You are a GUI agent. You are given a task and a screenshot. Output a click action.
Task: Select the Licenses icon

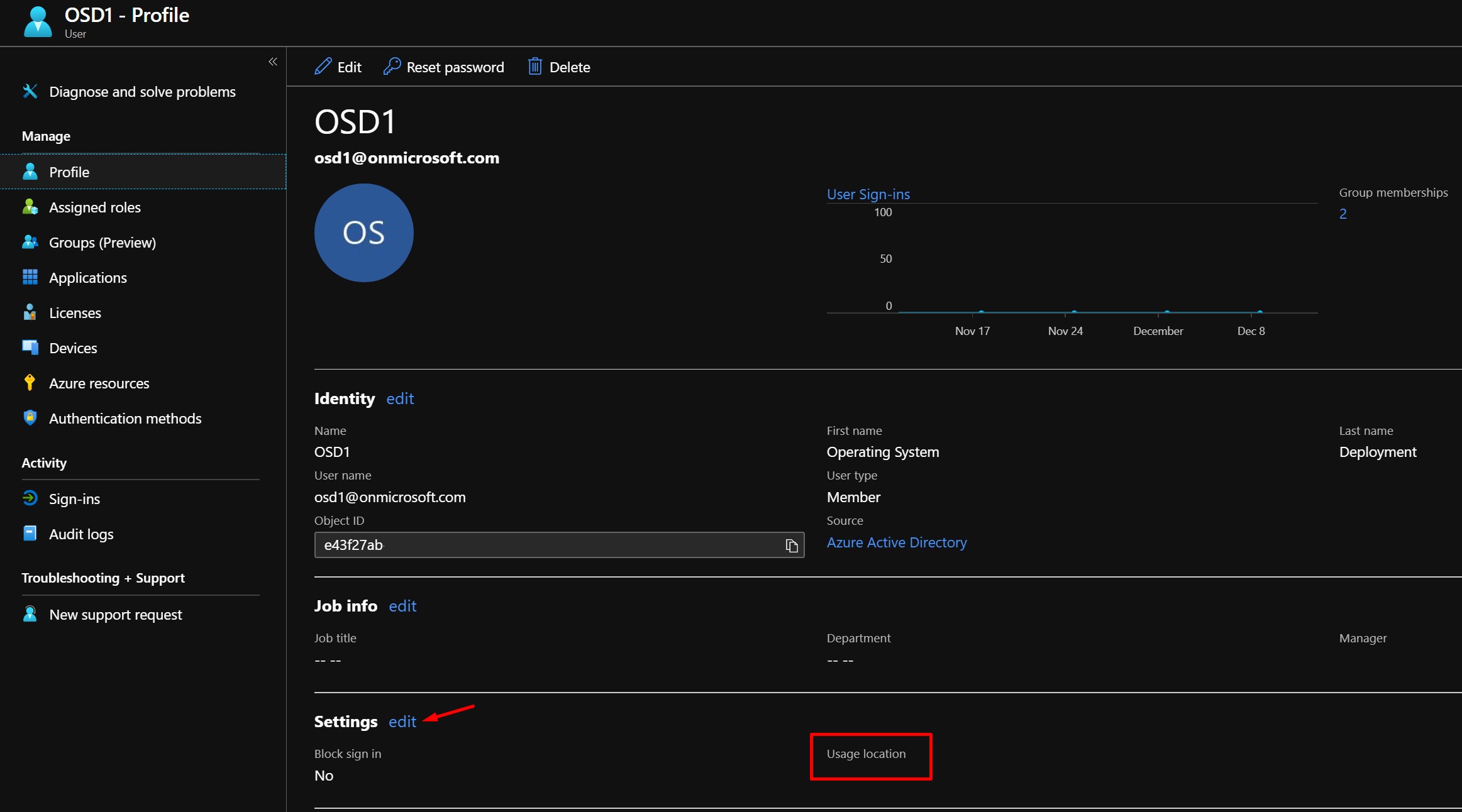30,312
